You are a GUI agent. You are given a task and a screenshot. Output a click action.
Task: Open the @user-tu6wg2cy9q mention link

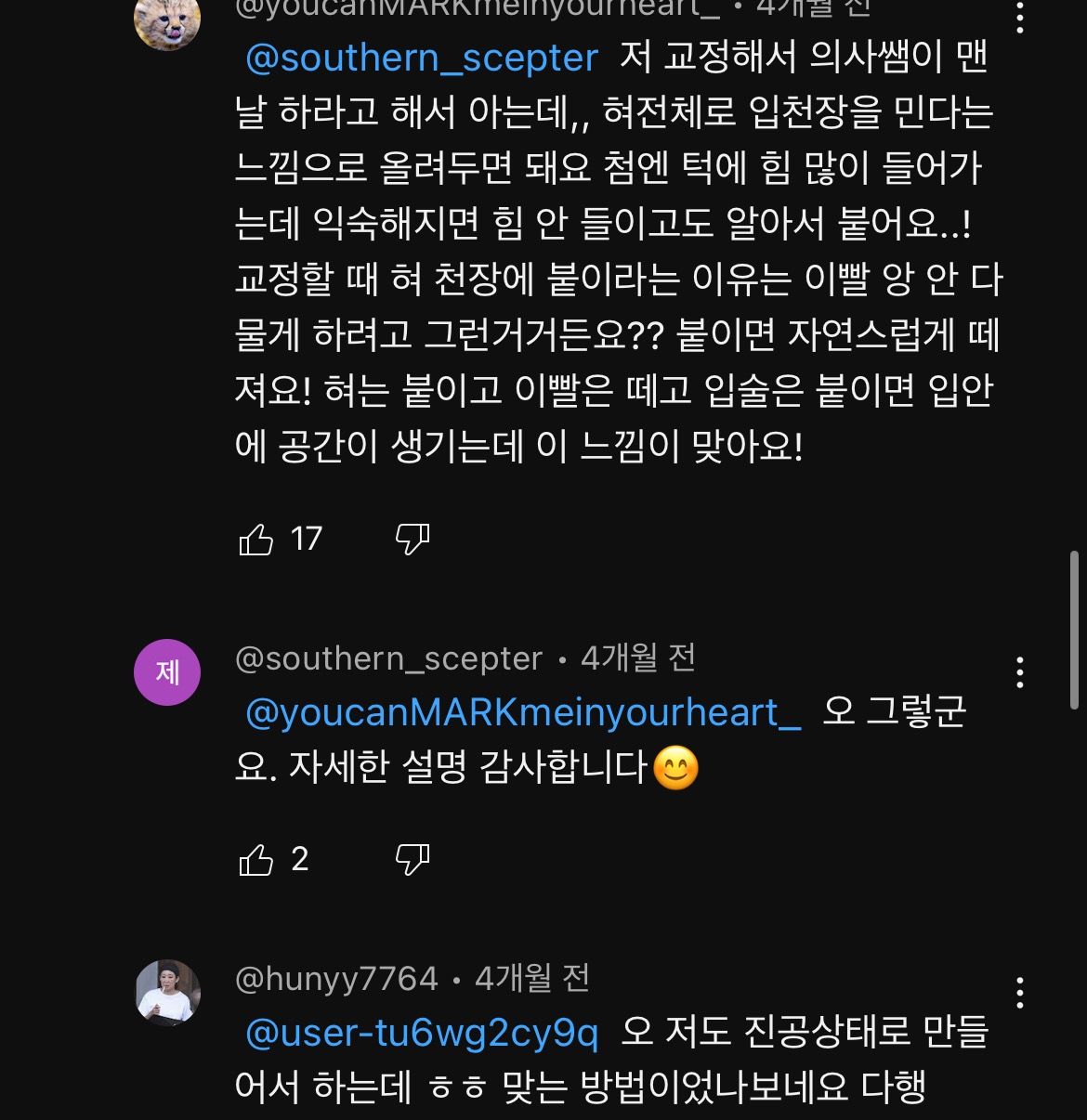422,1033
